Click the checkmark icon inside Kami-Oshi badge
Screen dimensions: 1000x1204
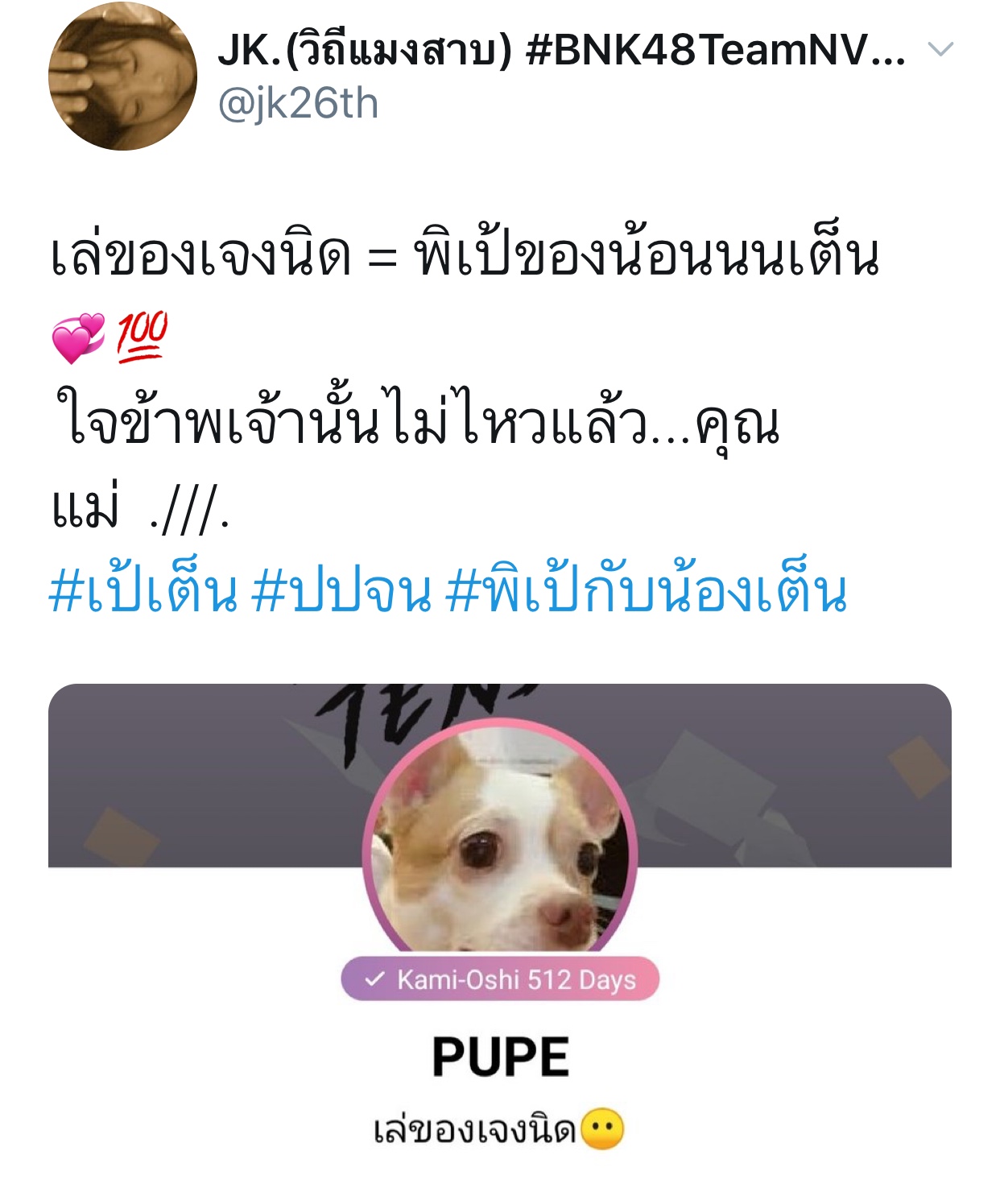tap(374, 979)
